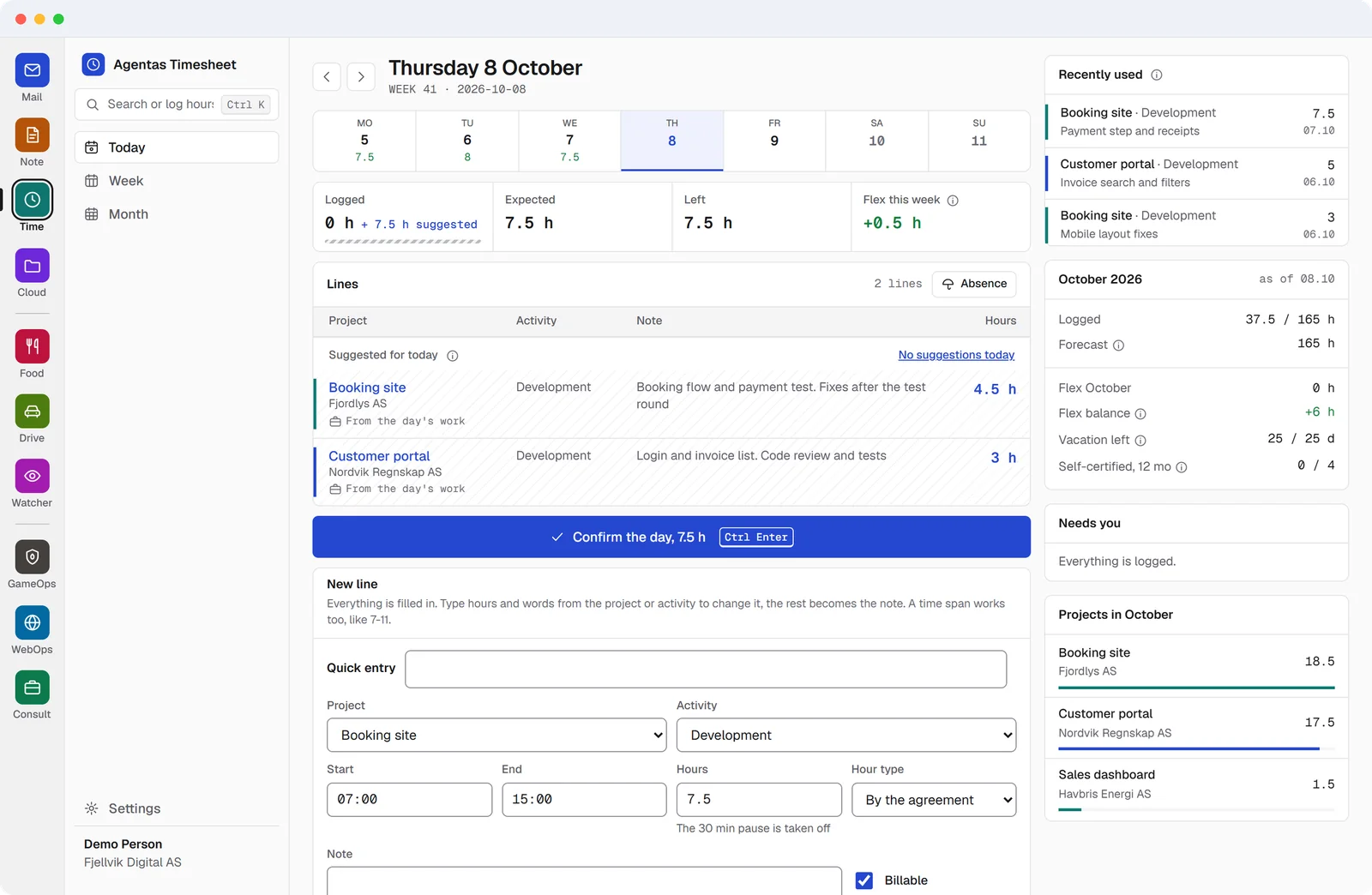This screenshot has height=895, width=1372.
Task: Click the Forecast info icon
Action: [x=1118, y=345]
